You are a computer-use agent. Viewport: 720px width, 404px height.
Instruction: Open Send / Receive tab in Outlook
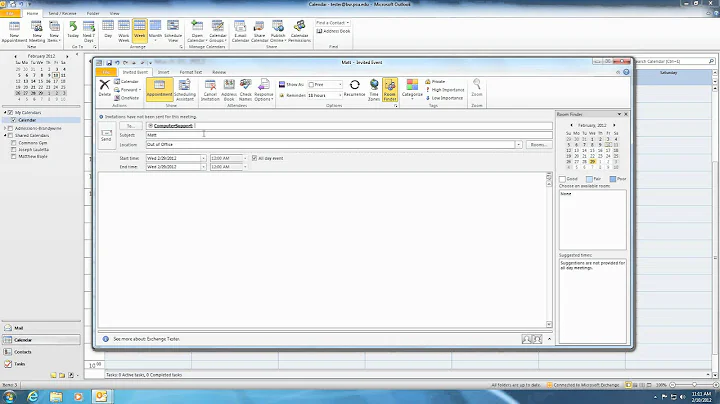(62, 13)
